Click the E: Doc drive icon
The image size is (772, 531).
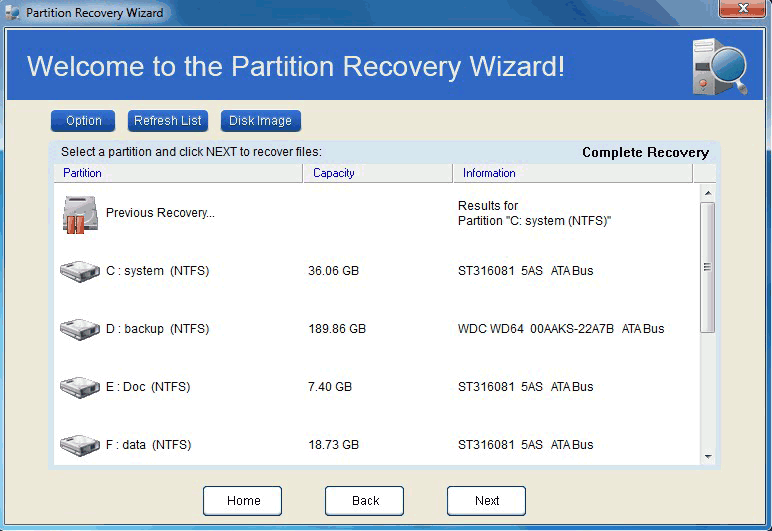(x=80, y=387)
